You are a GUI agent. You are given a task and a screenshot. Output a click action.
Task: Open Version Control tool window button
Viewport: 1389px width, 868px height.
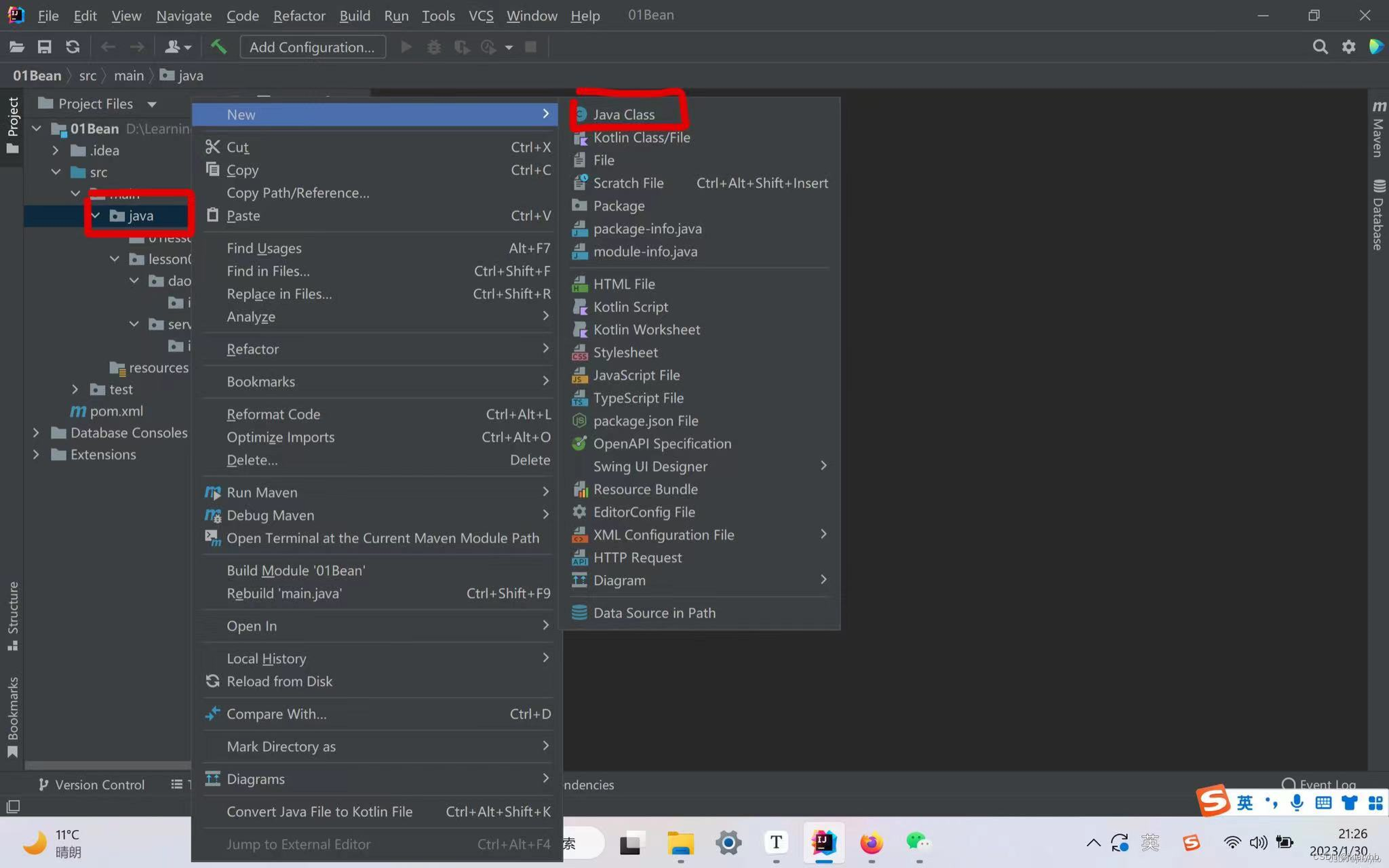92,785
